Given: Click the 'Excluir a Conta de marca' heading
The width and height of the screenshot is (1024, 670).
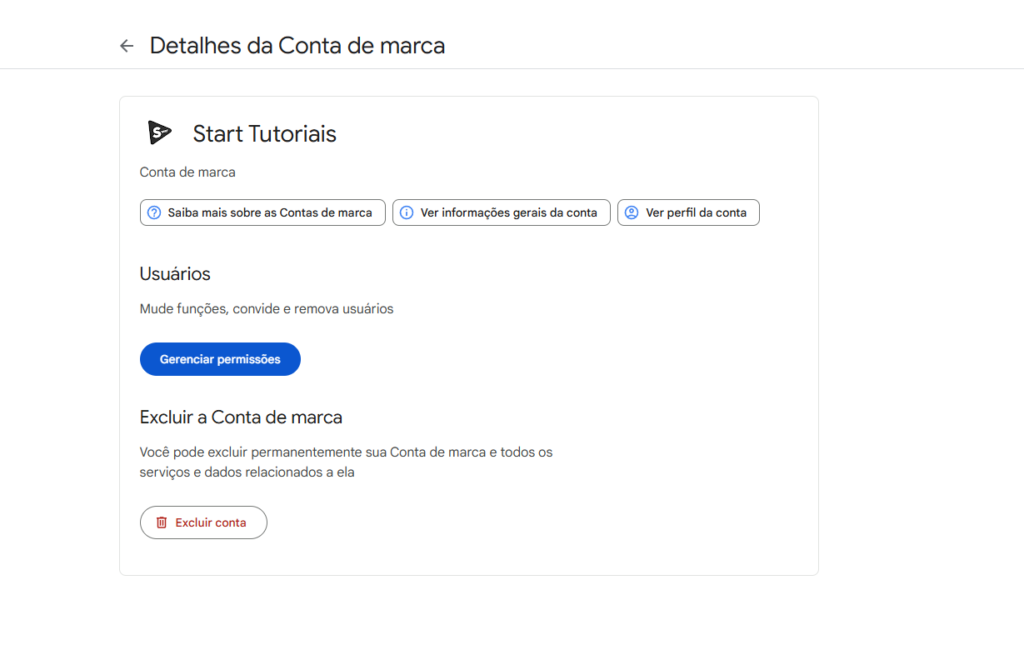Looking at the screenshot, I should click(241, 417).
